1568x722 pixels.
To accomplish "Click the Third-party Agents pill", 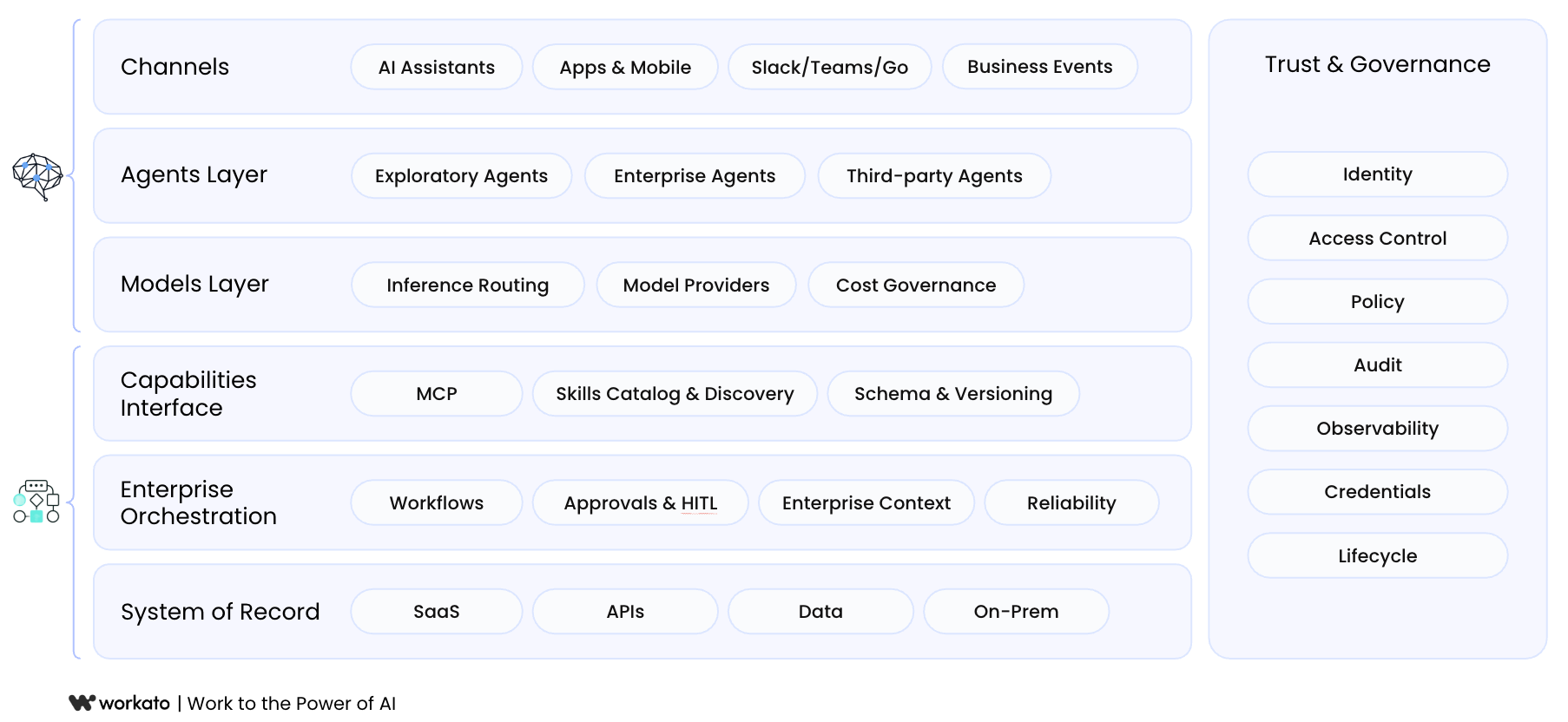I will (x=934, y=176).
